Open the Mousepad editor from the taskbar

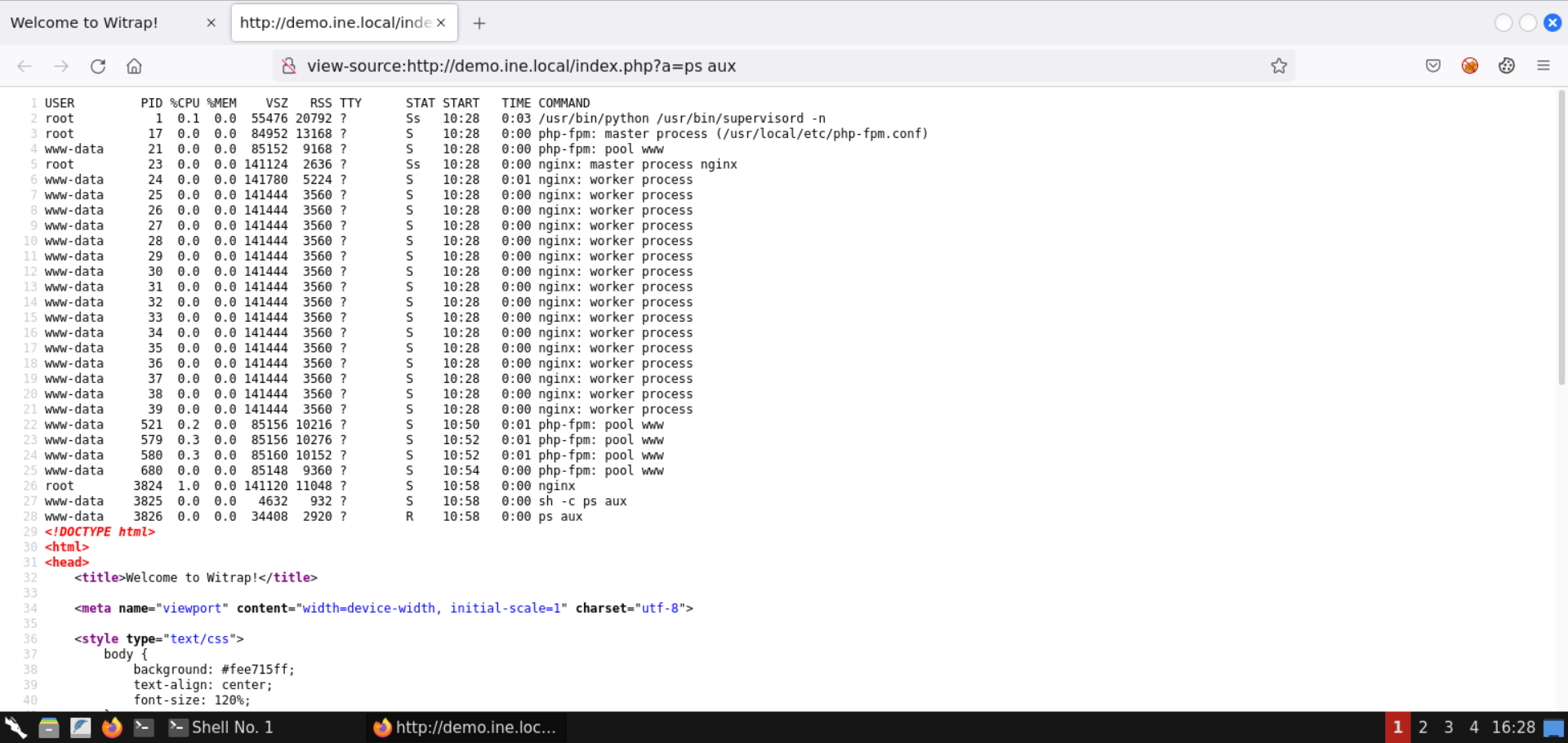click(80, 727)
